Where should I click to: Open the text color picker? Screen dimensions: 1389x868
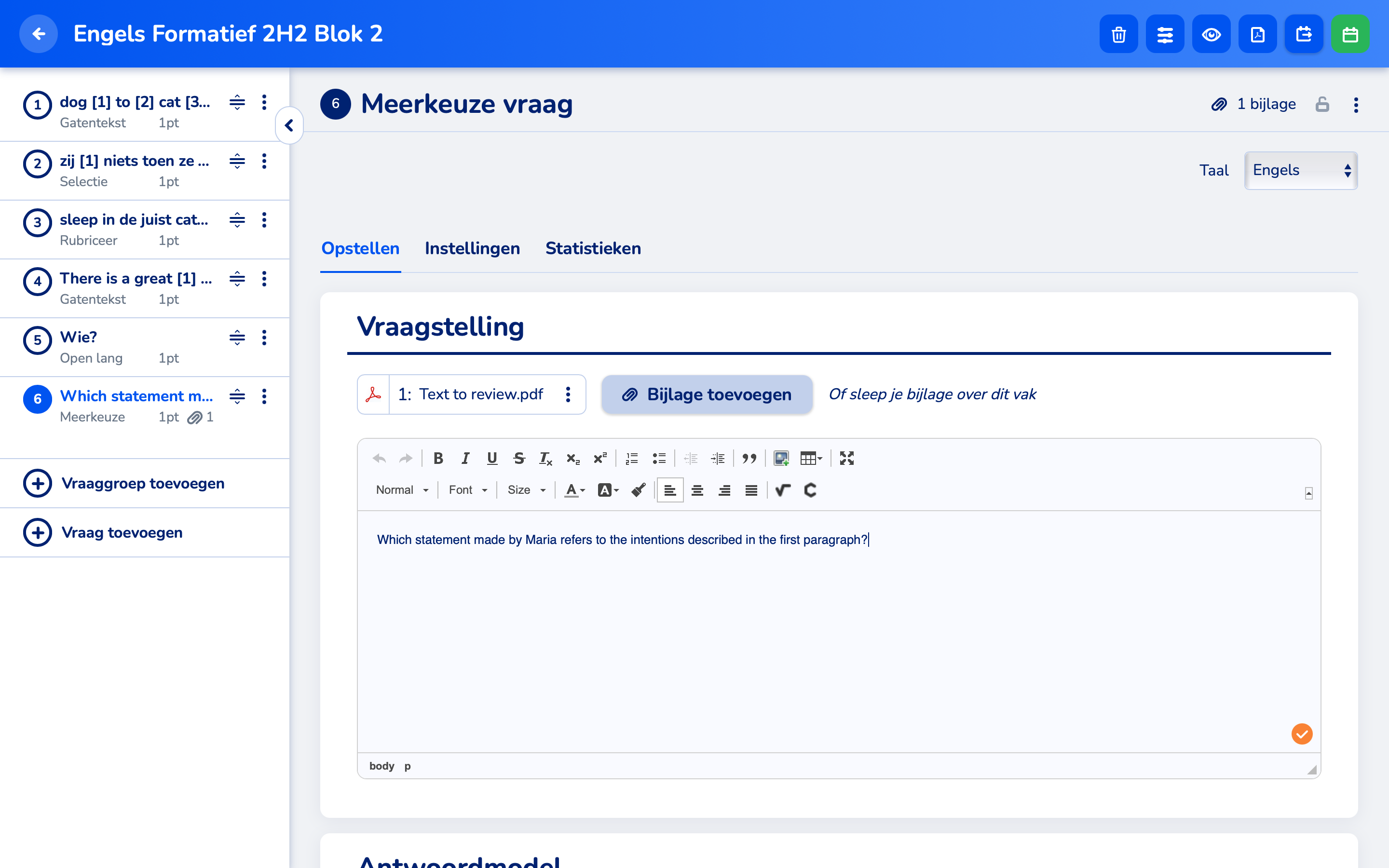click(x=574, y=489)
